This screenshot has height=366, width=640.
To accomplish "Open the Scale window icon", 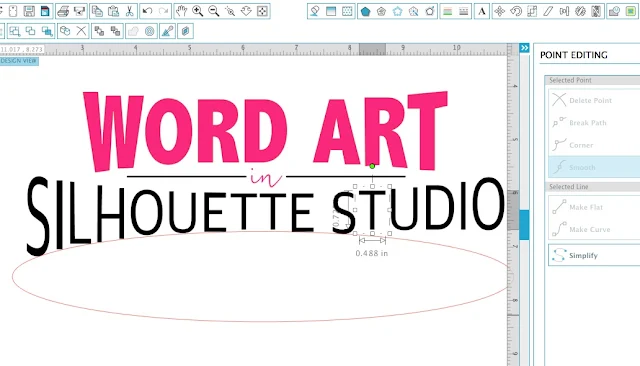I will (x=532, y=11).
